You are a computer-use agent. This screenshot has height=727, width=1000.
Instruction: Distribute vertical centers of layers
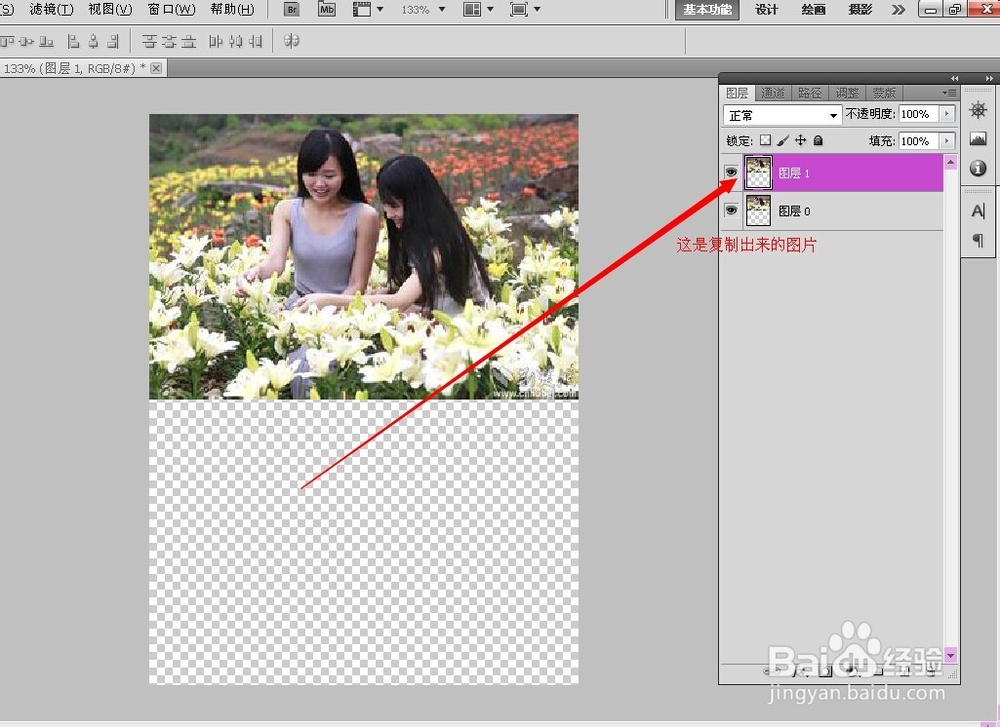(x=169, y=41)
